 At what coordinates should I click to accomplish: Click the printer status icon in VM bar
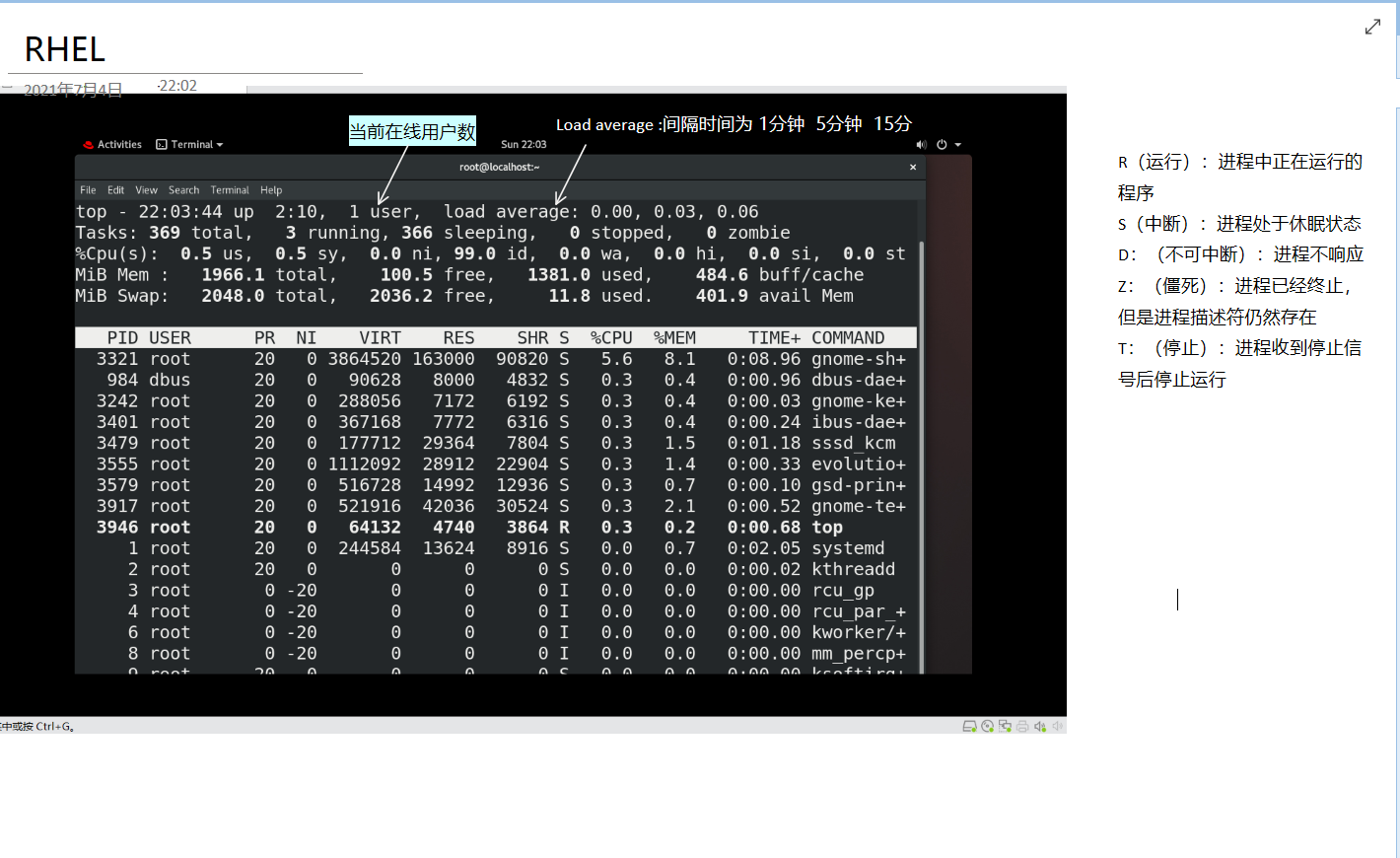[x=1022, y=727]
